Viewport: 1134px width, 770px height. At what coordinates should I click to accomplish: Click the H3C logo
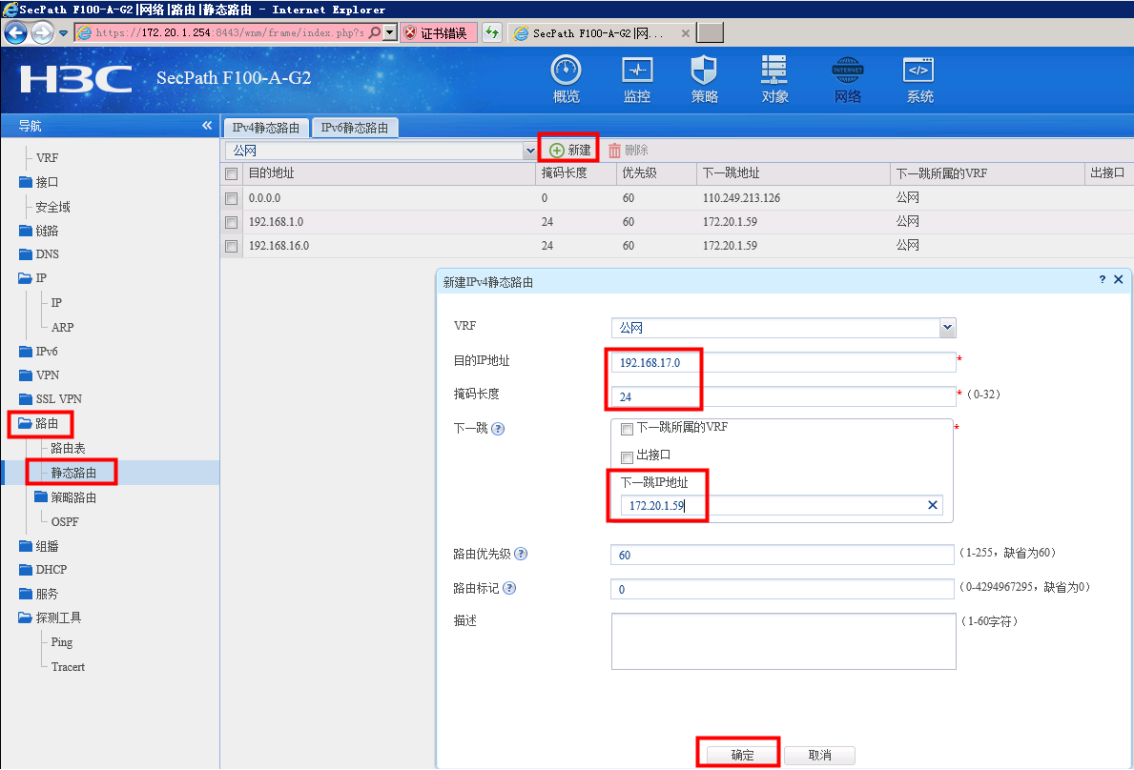pos(76,79)
